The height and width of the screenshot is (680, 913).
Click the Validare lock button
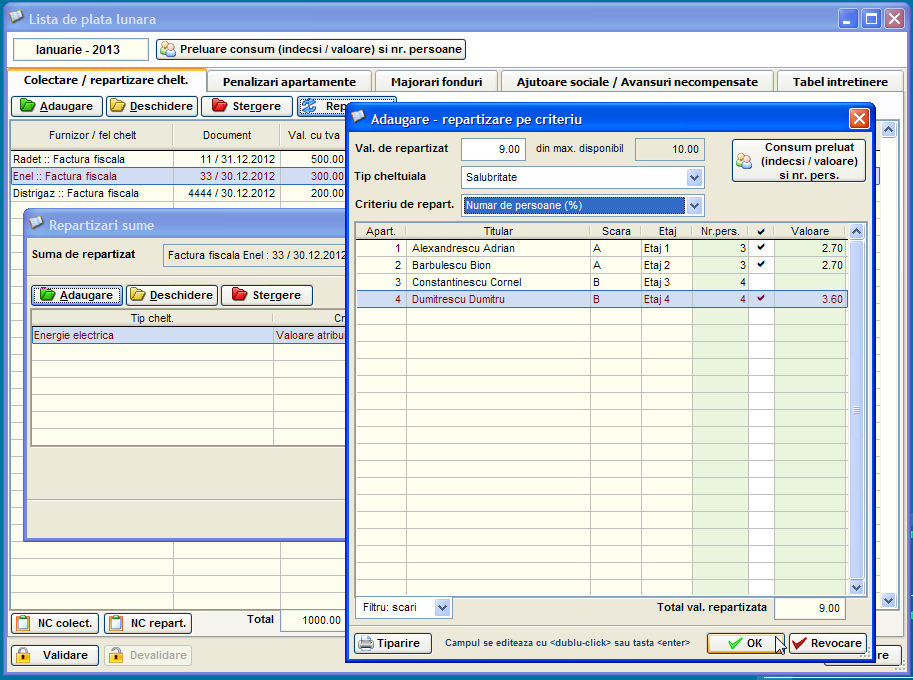(x=55, y=655)
